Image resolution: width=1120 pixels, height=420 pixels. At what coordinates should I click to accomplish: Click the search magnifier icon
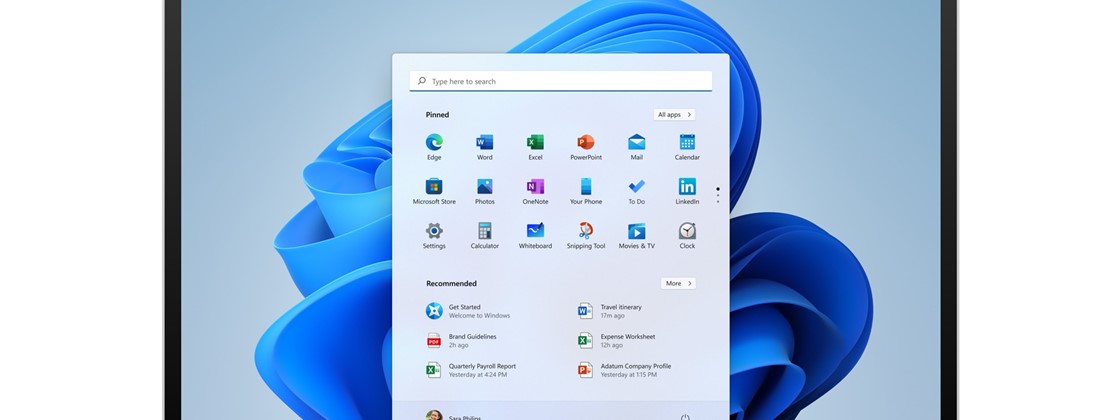pyautogui.click(x=422, y=81)
